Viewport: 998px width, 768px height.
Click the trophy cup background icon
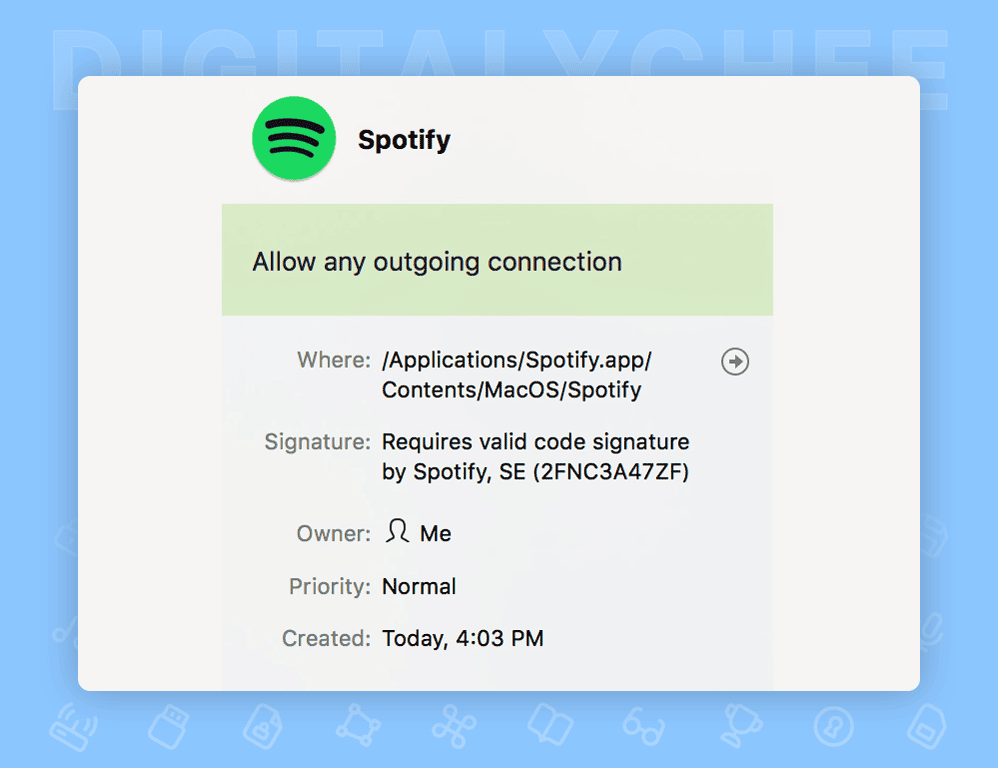point(741,725)
